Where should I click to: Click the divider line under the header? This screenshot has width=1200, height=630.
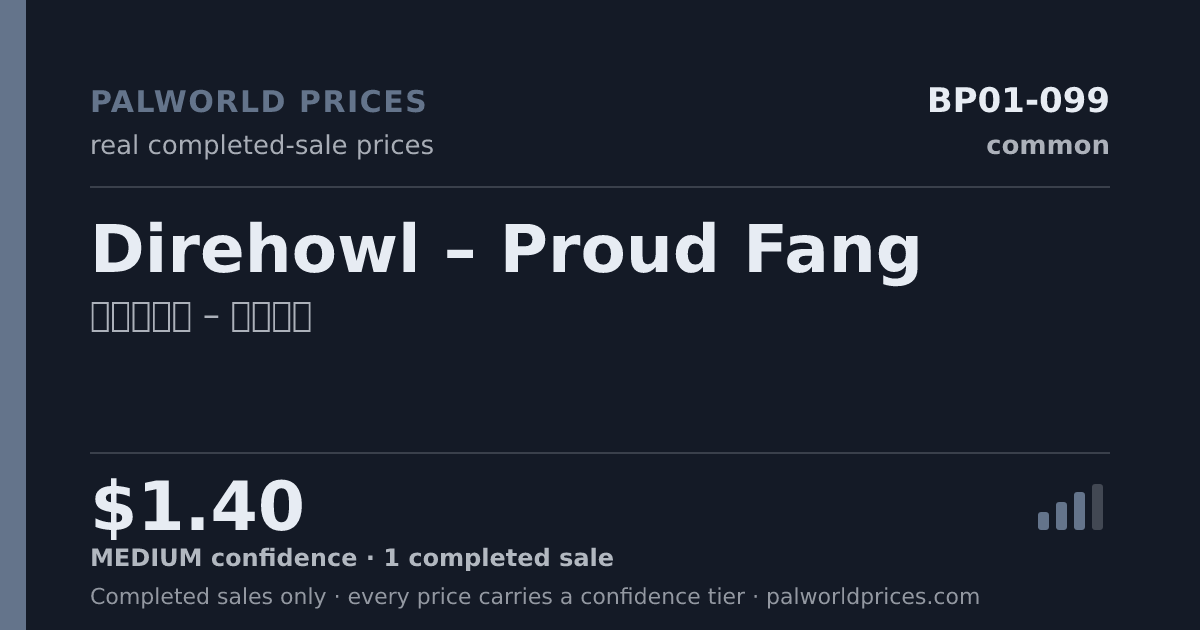pos(600,187)
